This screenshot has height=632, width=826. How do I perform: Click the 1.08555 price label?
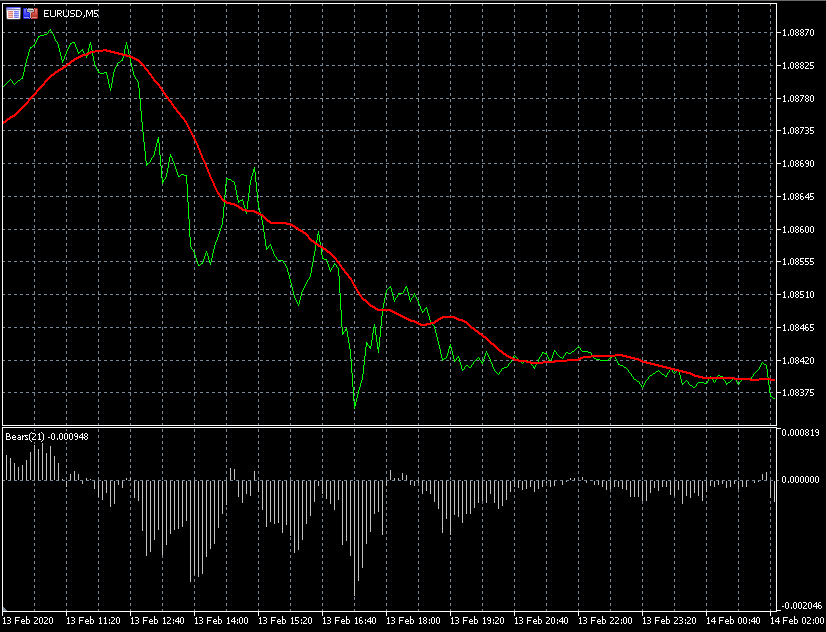[798, 262]
